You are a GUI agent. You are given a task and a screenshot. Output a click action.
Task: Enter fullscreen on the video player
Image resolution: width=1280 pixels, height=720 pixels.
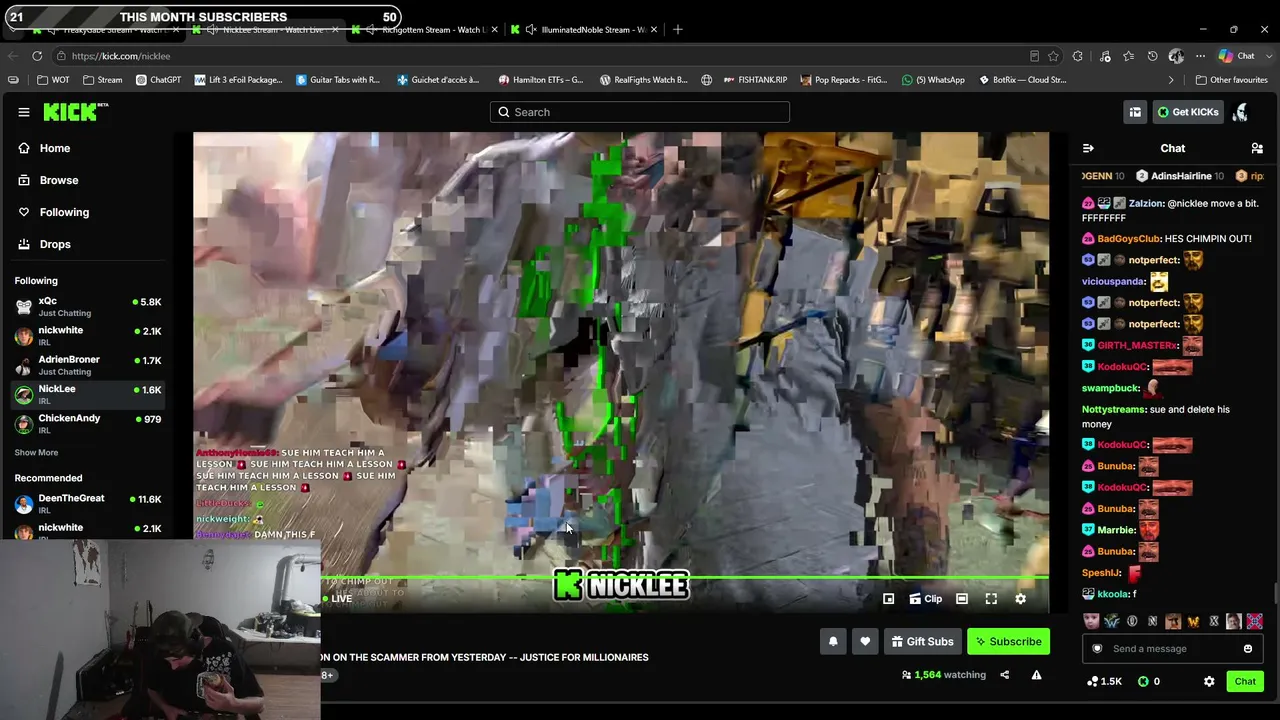(x=991, y=599)
